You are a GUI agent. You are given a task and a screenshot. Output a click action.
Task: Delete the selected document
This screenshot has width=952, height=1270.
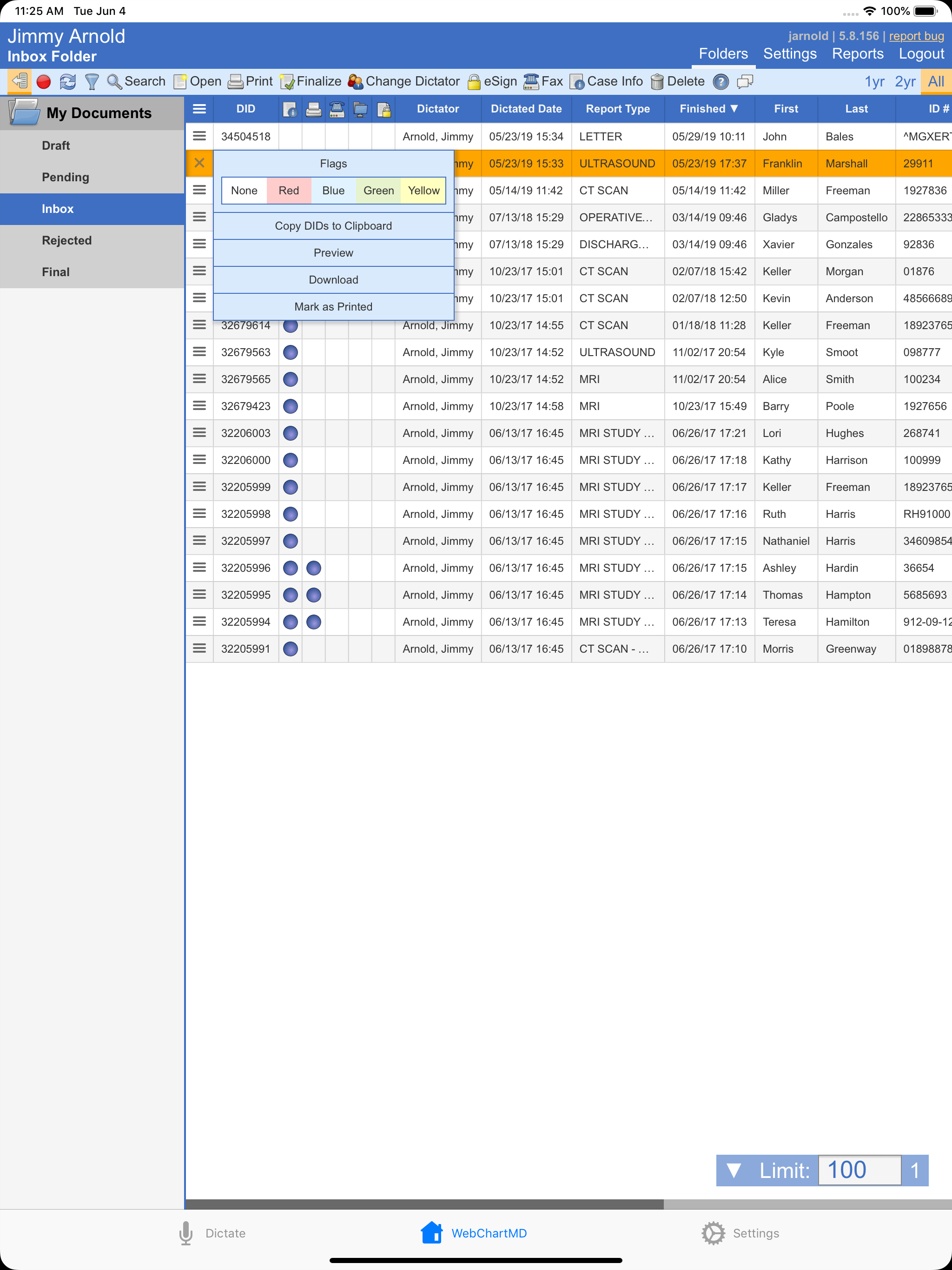click(678, 81)
